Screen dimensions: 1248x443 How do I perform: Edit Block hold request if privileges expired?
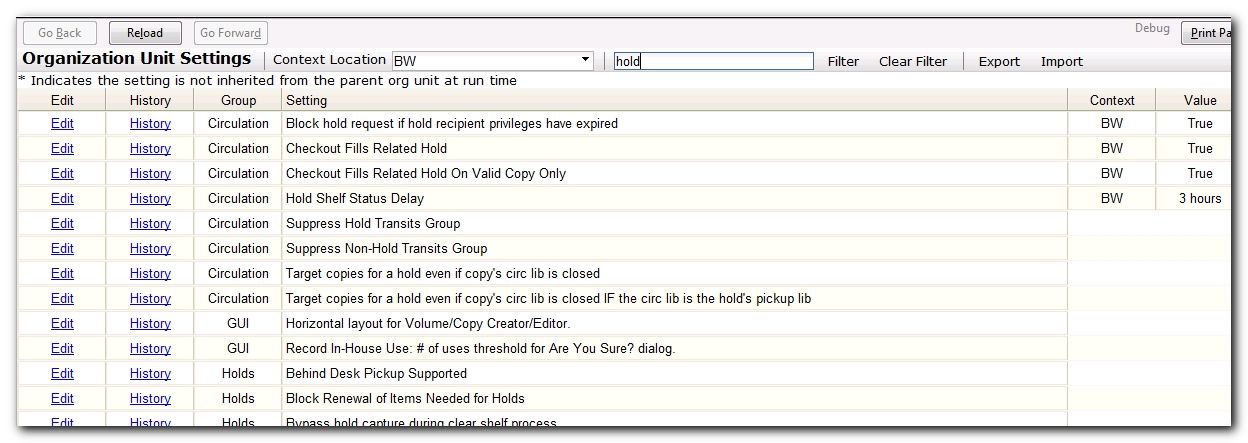(x=62, y=123)
